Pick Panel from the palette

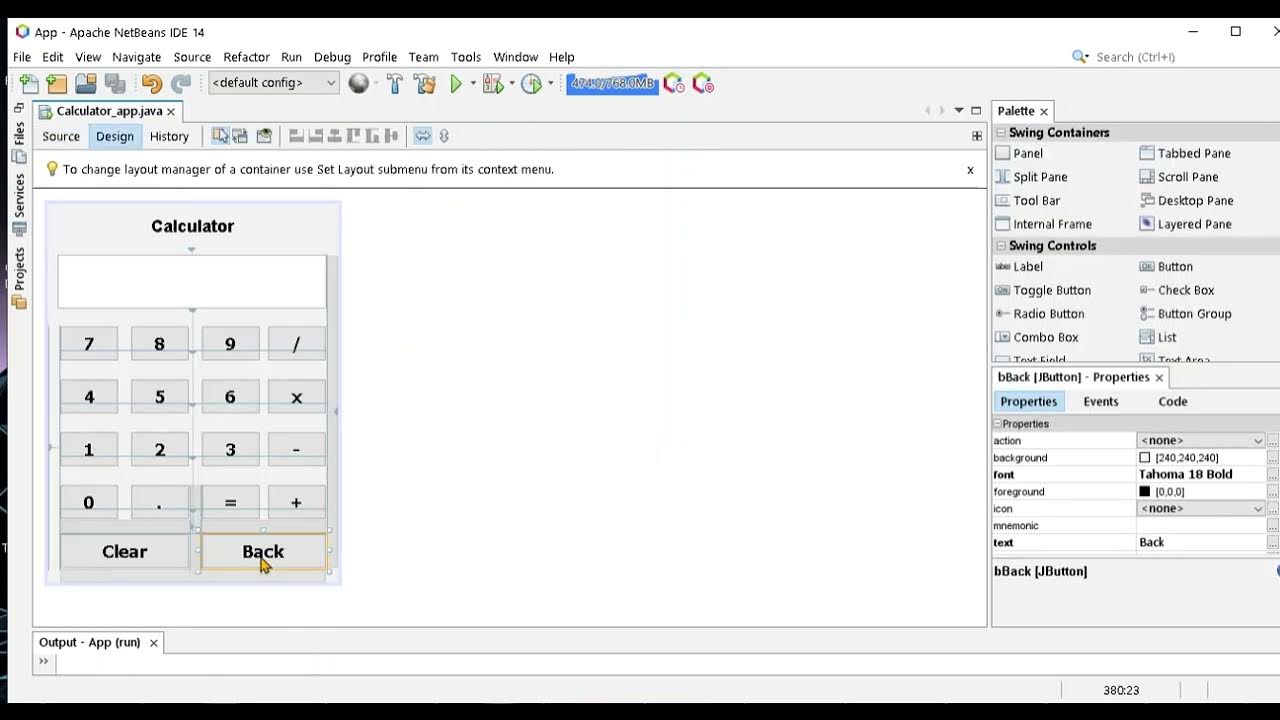point(1020,153)
